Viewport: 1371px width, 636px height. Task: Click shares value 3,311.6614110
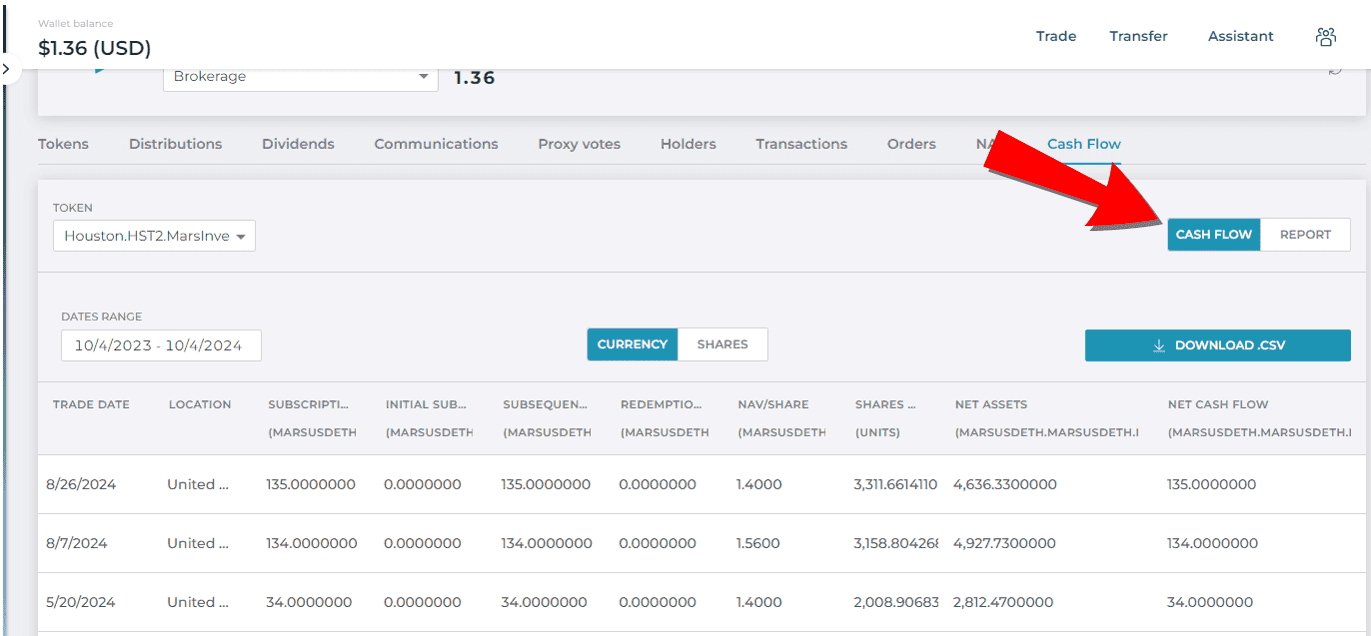point(895,484)
